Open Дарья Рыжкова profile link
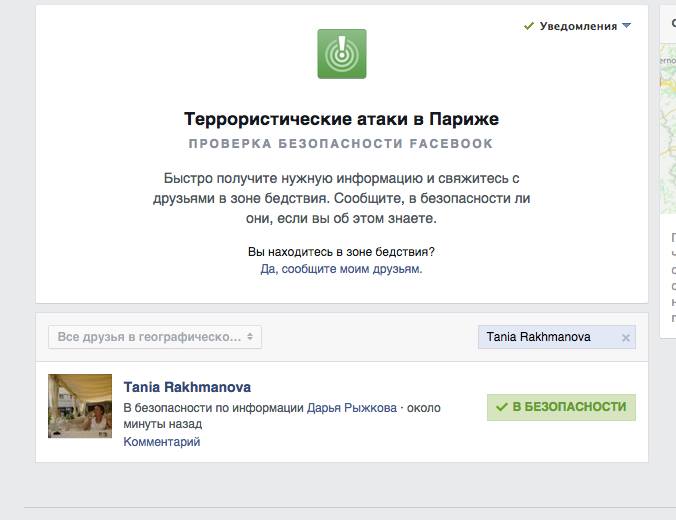 coord(352,407)
